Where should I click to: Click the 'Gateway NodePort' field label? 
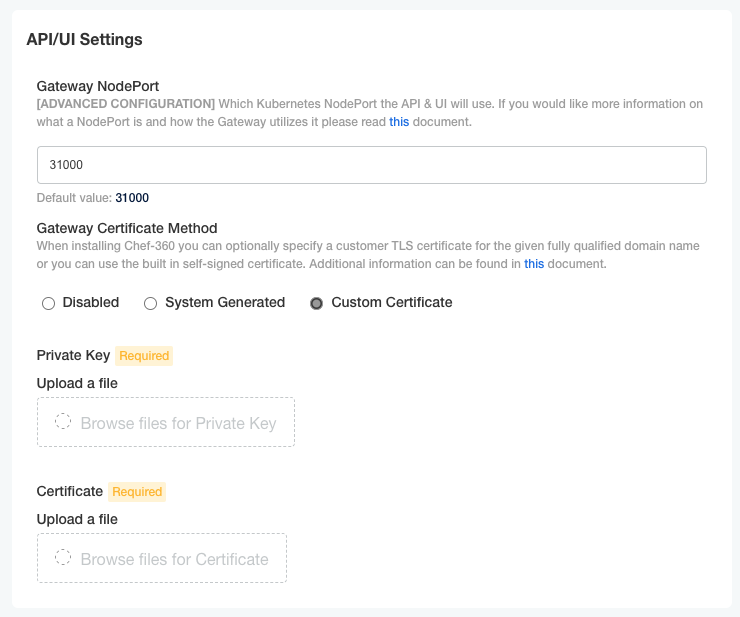[x=98, y=86]
